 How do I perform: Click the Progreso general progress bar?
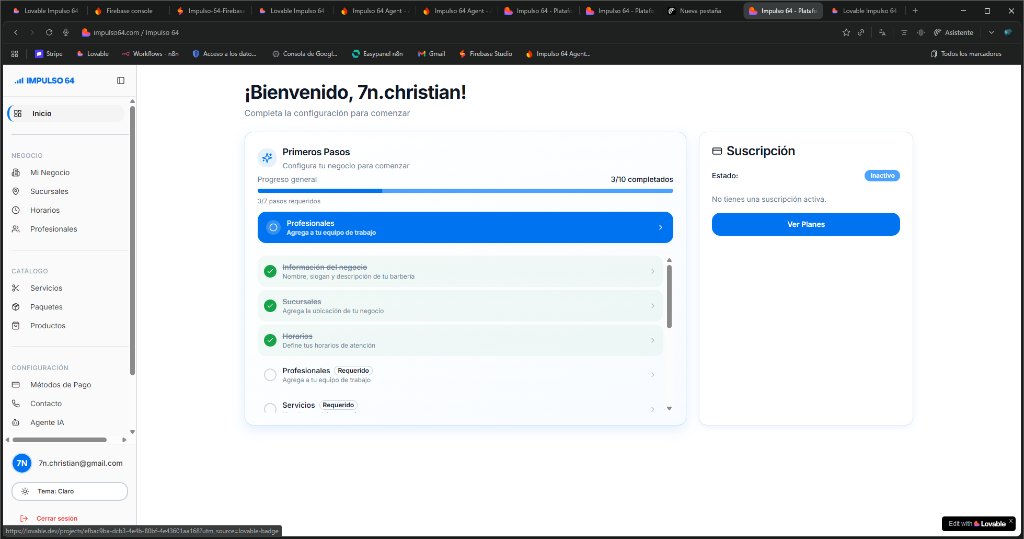pos(465,190)
